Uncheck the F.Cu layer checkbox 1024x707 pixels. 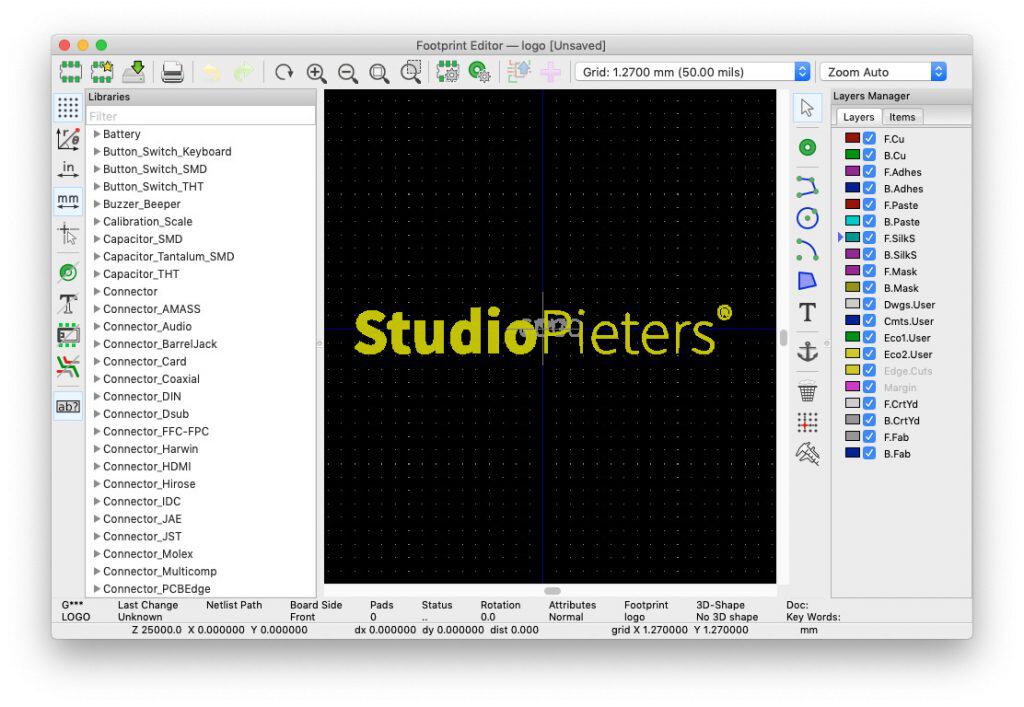click(869, 138)
